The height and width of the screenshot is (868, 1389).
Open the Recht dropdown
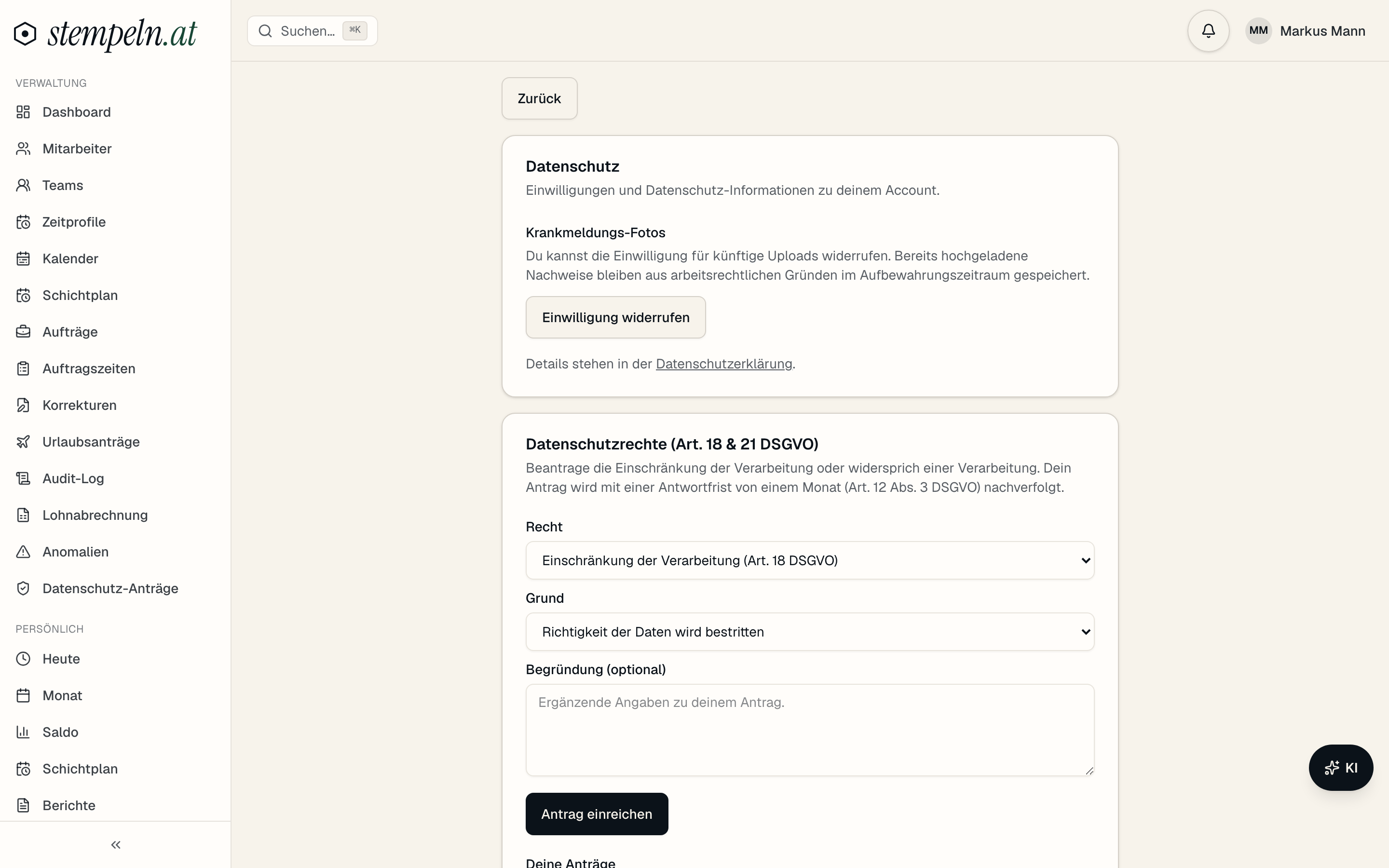coord(810,560)
